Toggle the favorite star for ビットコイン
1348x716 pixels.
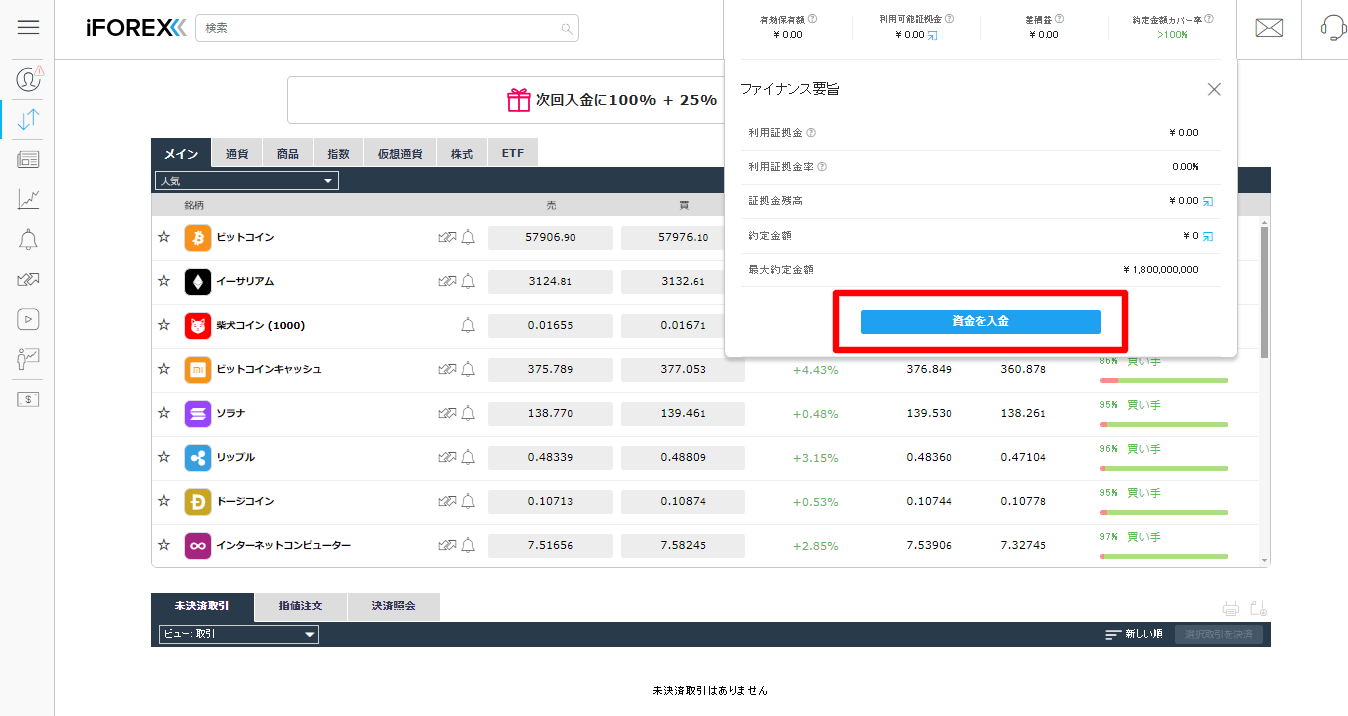point(163,237)
